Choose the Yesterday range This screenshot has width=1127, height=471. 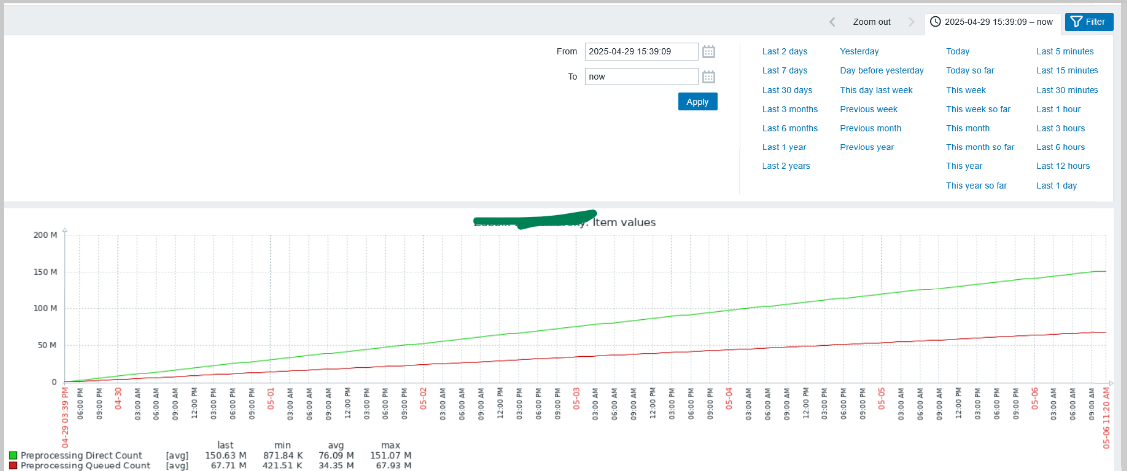tap(859, 52)
